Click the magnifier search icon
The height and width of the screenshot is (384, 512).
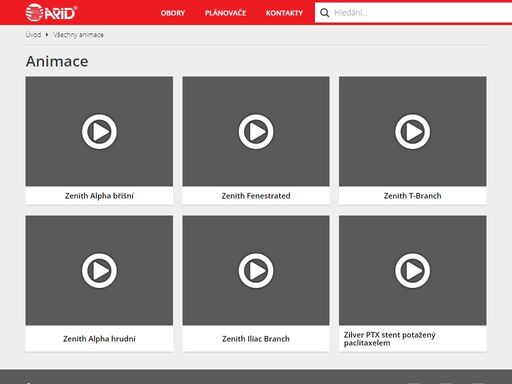click(324, 13)
